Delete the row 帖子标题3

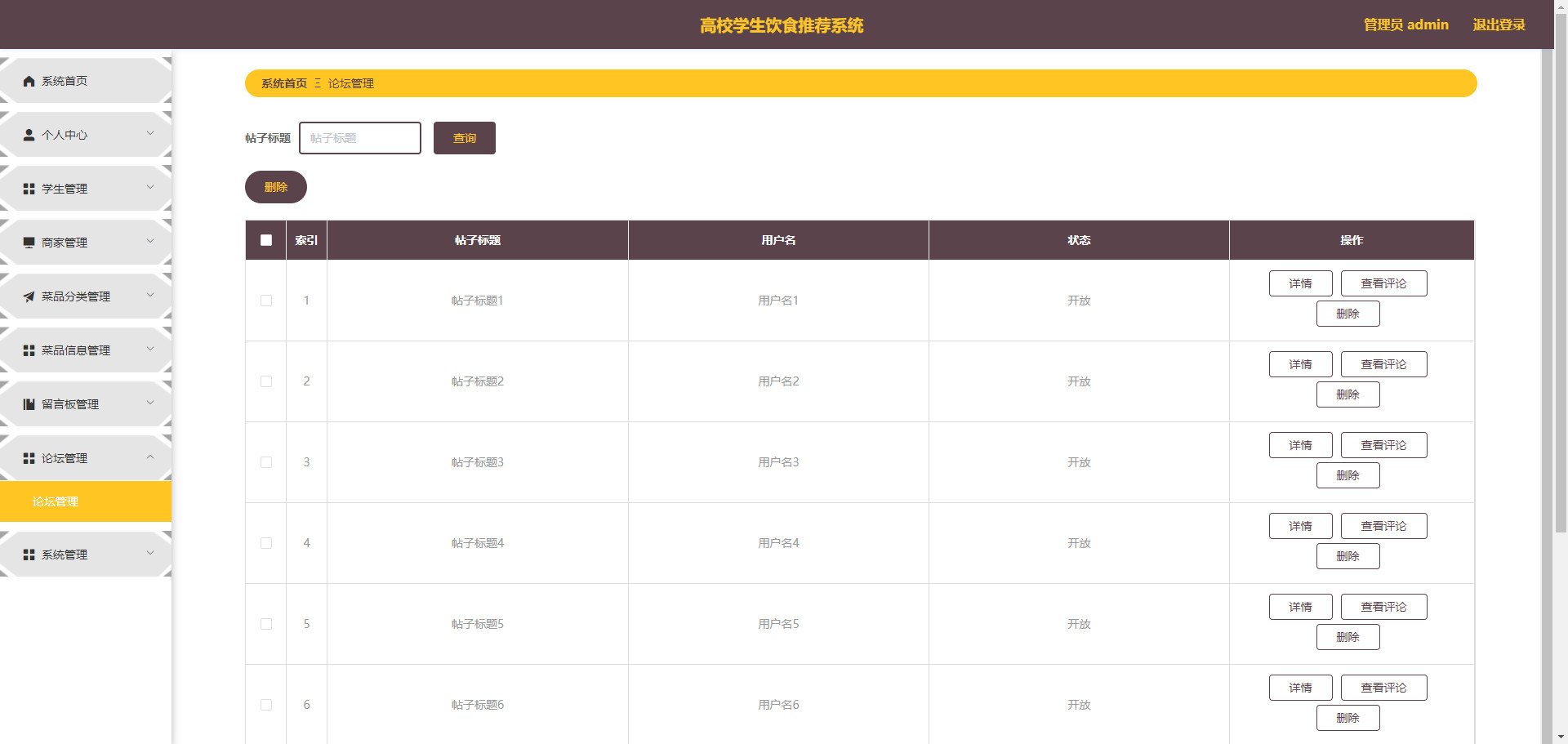(1348, 475)
